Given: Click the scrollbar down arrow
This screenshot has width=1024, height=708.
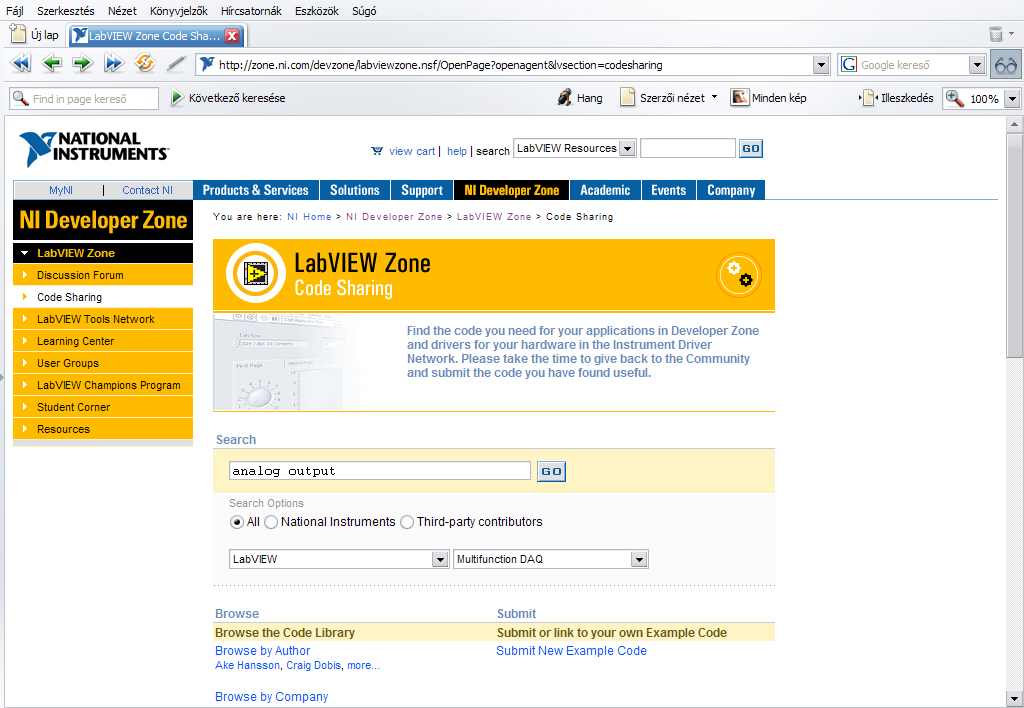Looking at the screenshot, I should click(x=1014, y=698).
